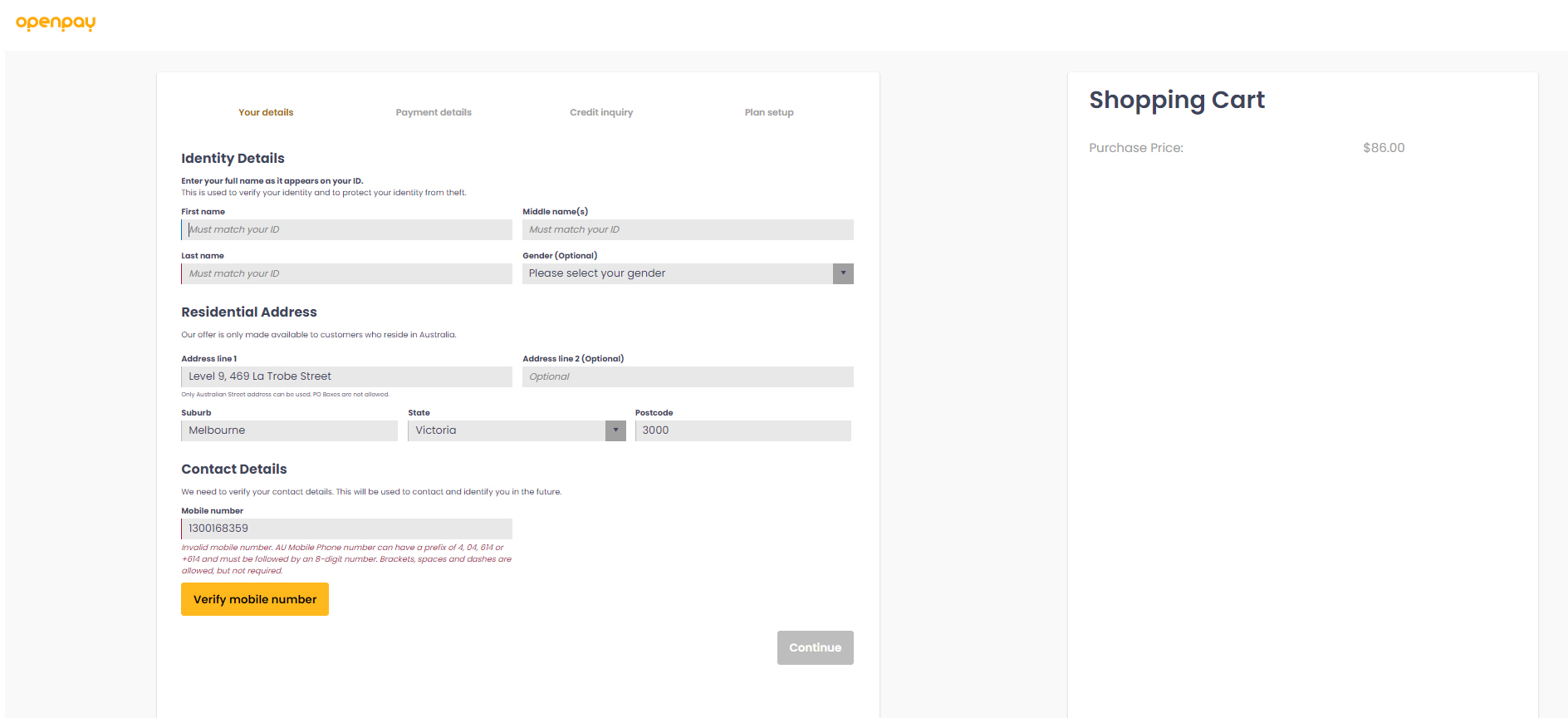1568x718 pixels.
Task: Go to the Payment details step
Action: pos(434,112)
